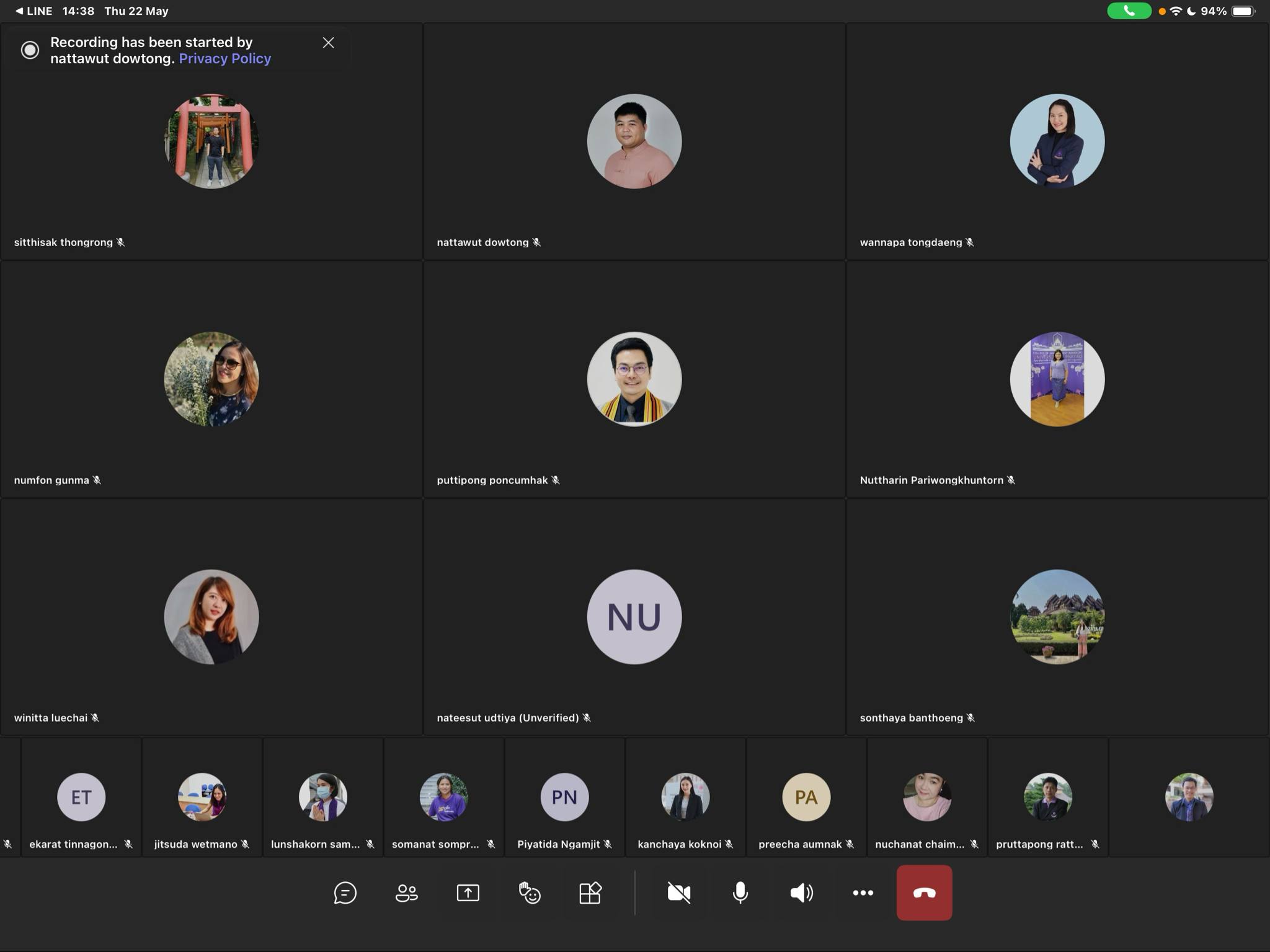Tap the PA initials avatar

click(806, 796)
